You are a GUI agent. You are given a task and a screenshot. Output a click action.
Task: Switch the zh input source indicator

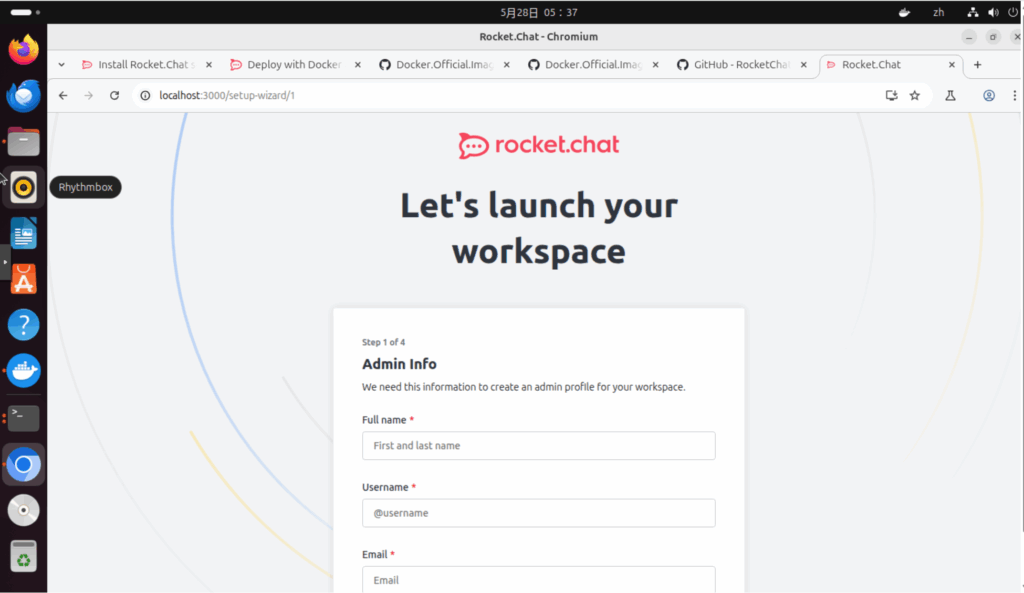point(938,12)
